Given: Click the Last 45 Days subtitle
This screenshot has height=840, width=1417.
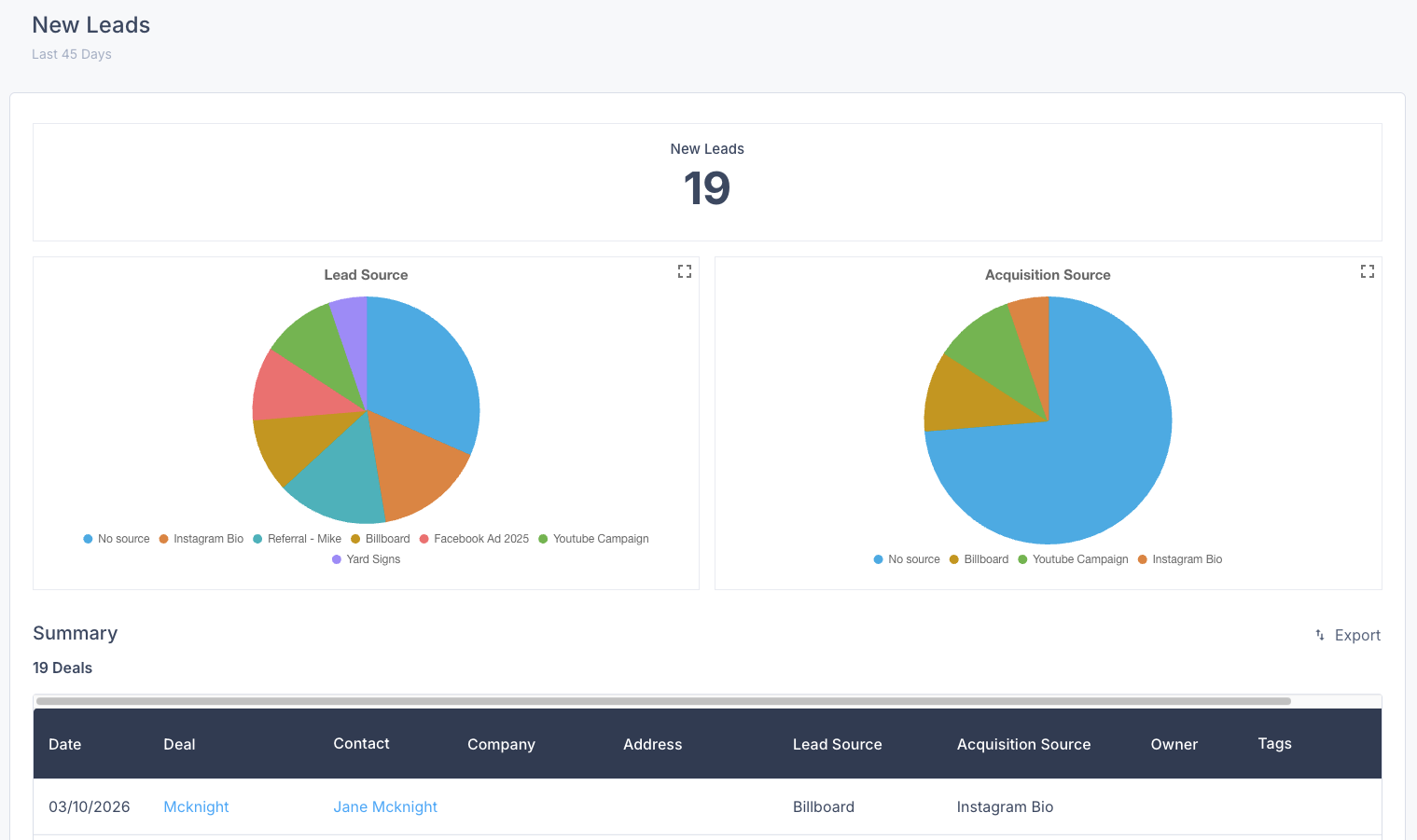Looking at the screenshot, I should [x=72, y=54].
